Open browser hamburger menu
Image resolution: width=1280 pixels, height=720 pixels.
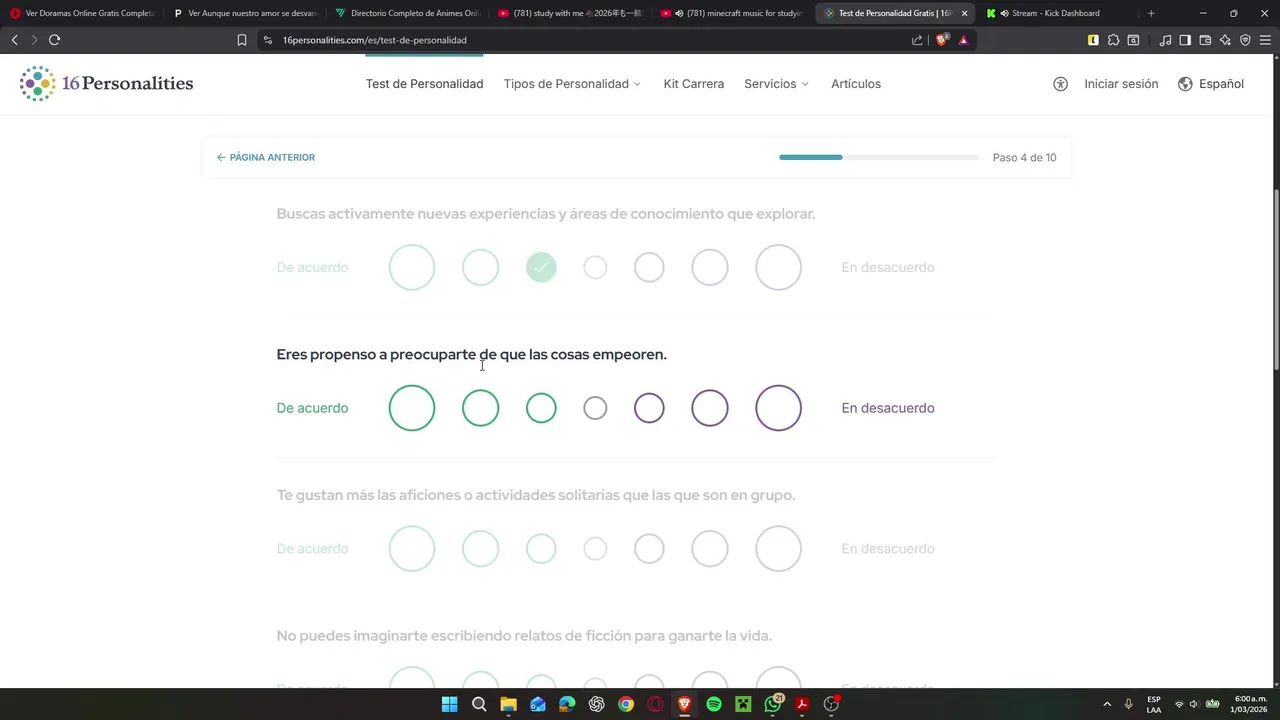point(1265,40)
